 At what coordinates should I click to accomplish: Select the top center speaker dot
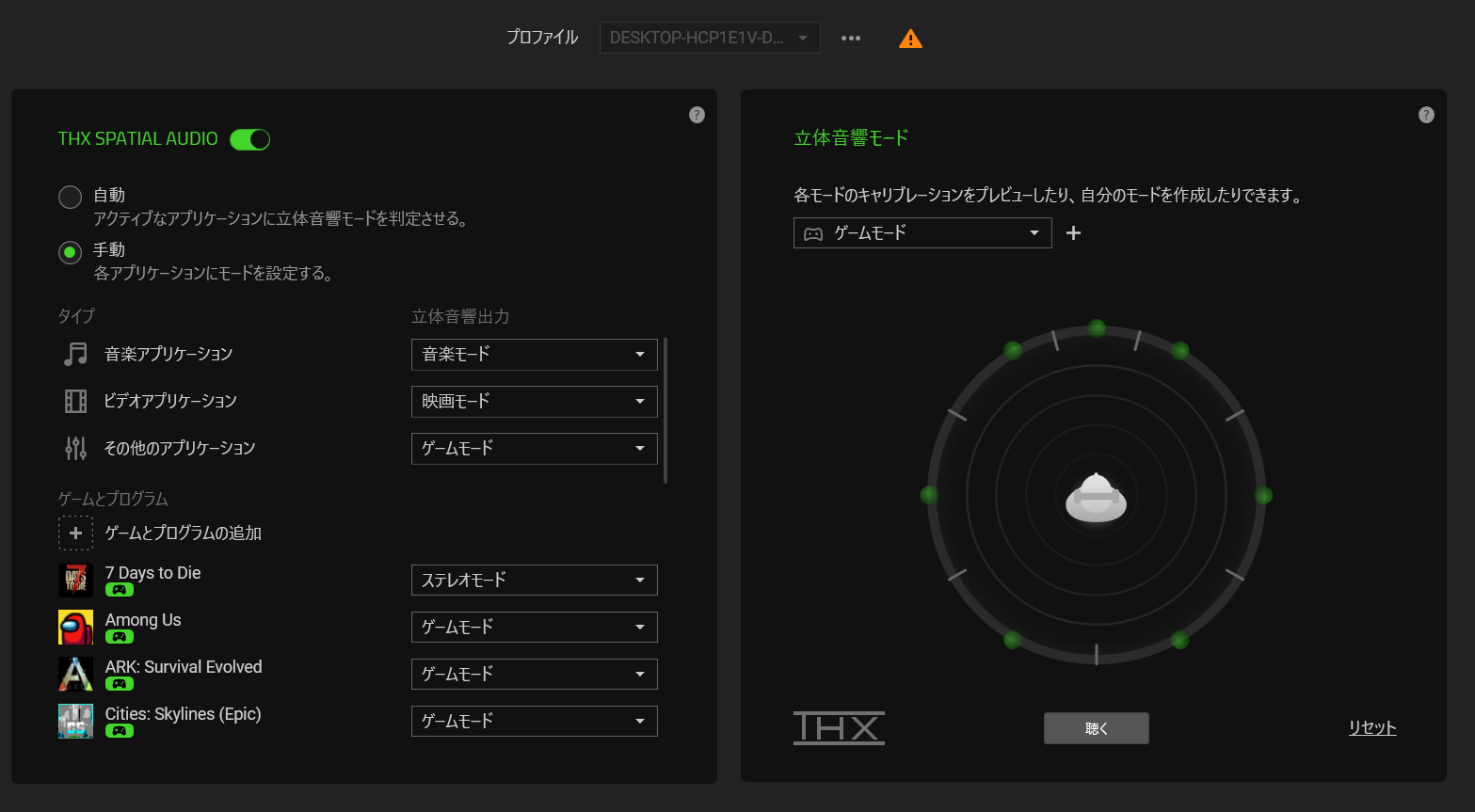tap(1097, 327)
